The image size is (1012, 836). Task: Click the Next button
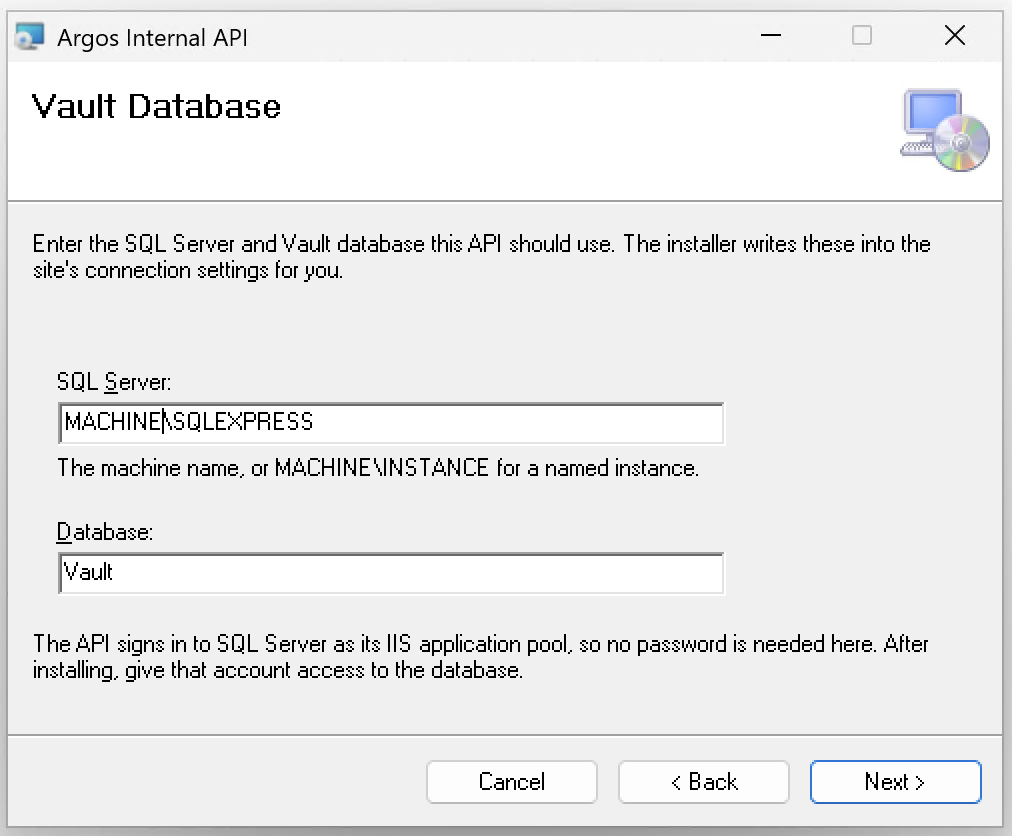pyautogui.click(x=895, y=782)
